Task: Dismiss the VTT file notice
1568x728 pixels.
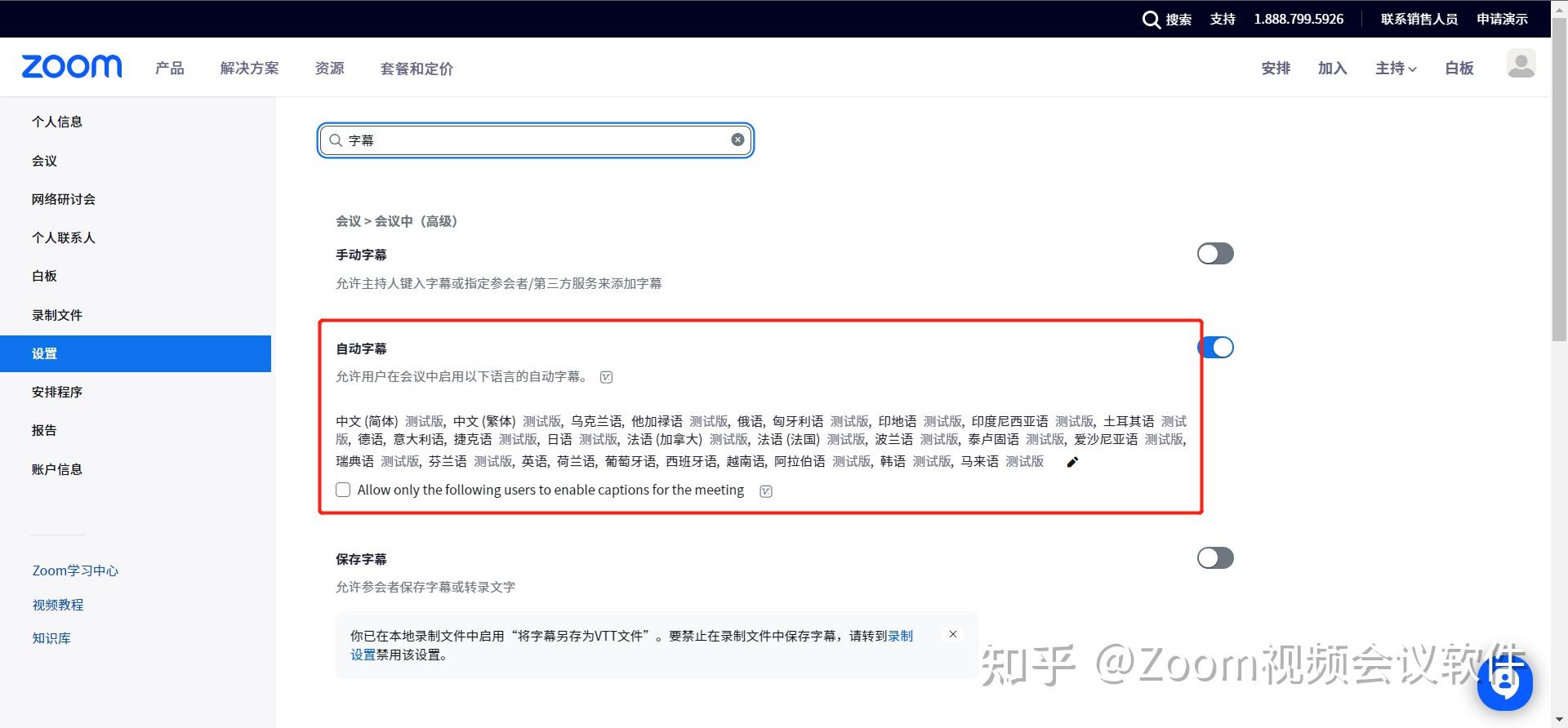Action: coord(952,634)
